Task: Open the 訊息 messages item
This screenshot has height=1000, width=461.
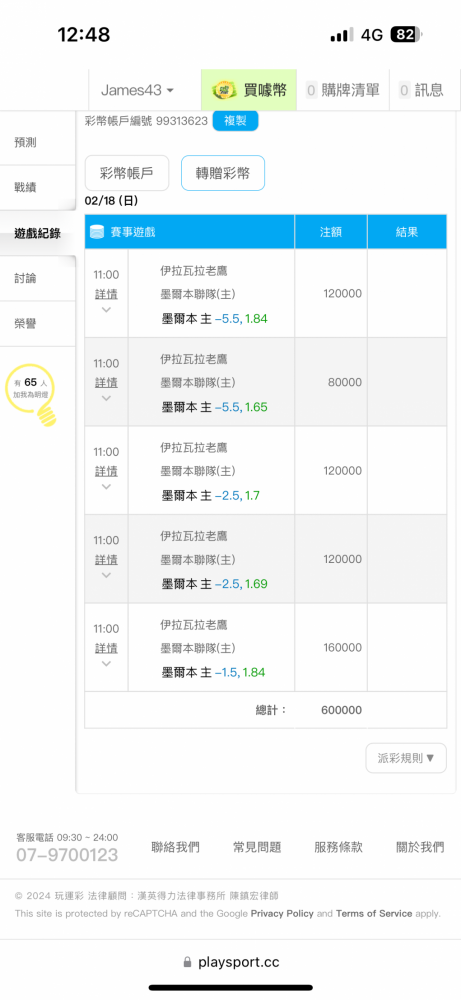Action: click(x=421, y=90)
